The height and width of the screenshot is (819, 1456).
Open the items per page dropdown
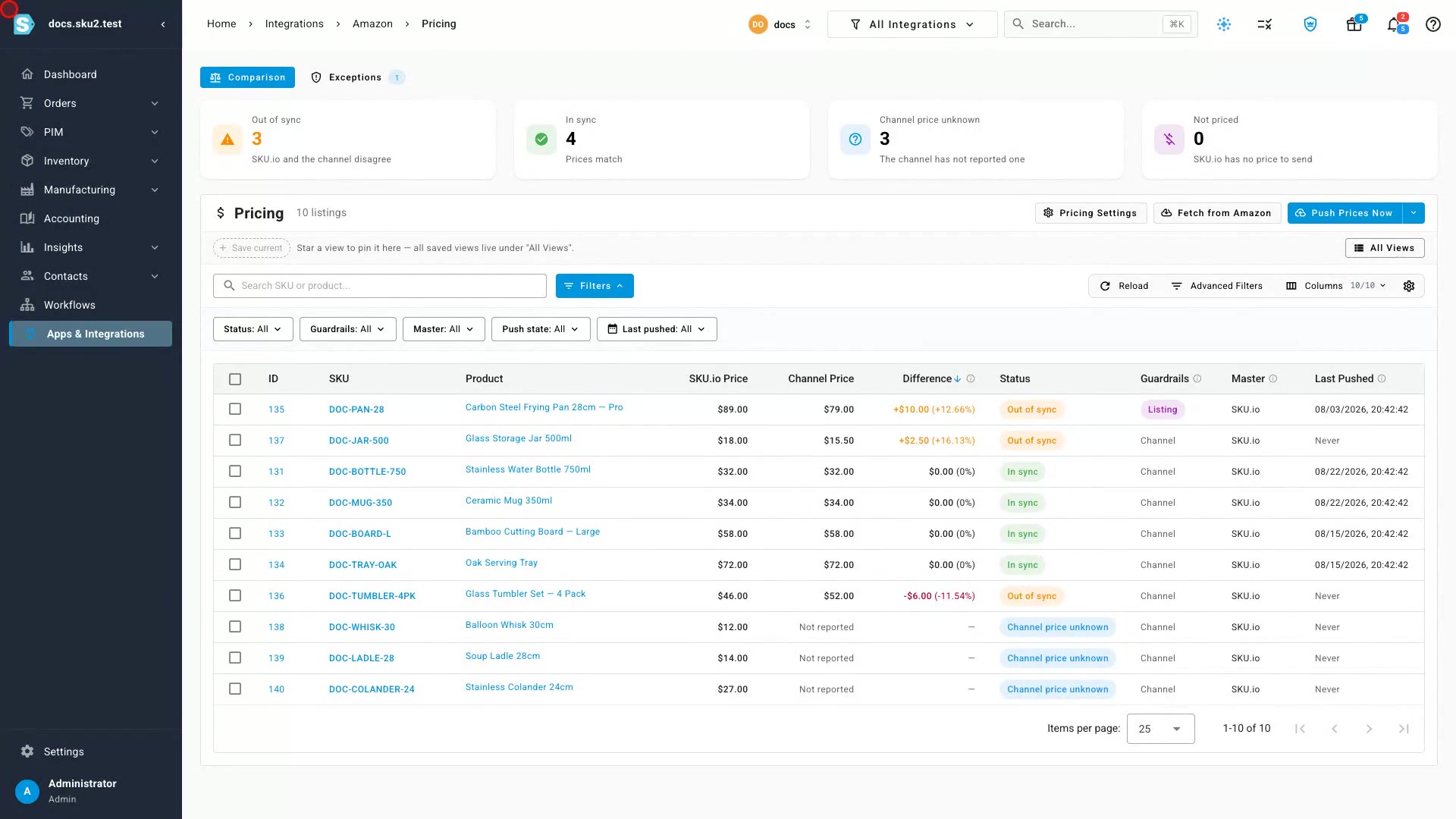(1160, 729)
